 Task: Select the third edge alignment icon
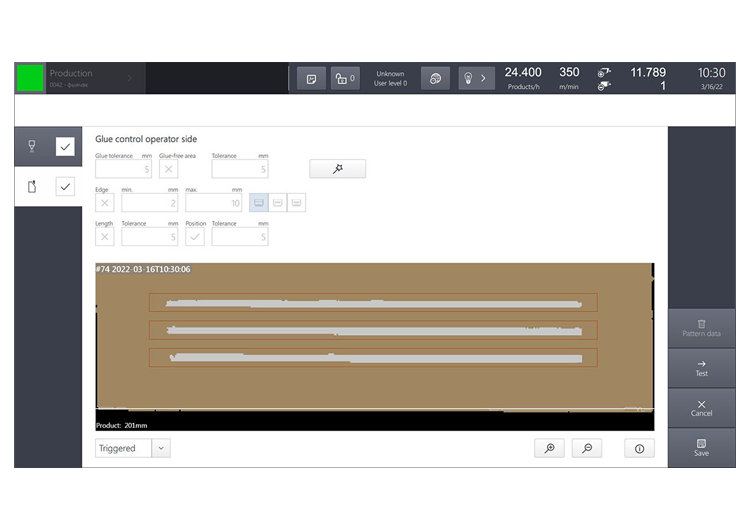click(x=296, y=202)
